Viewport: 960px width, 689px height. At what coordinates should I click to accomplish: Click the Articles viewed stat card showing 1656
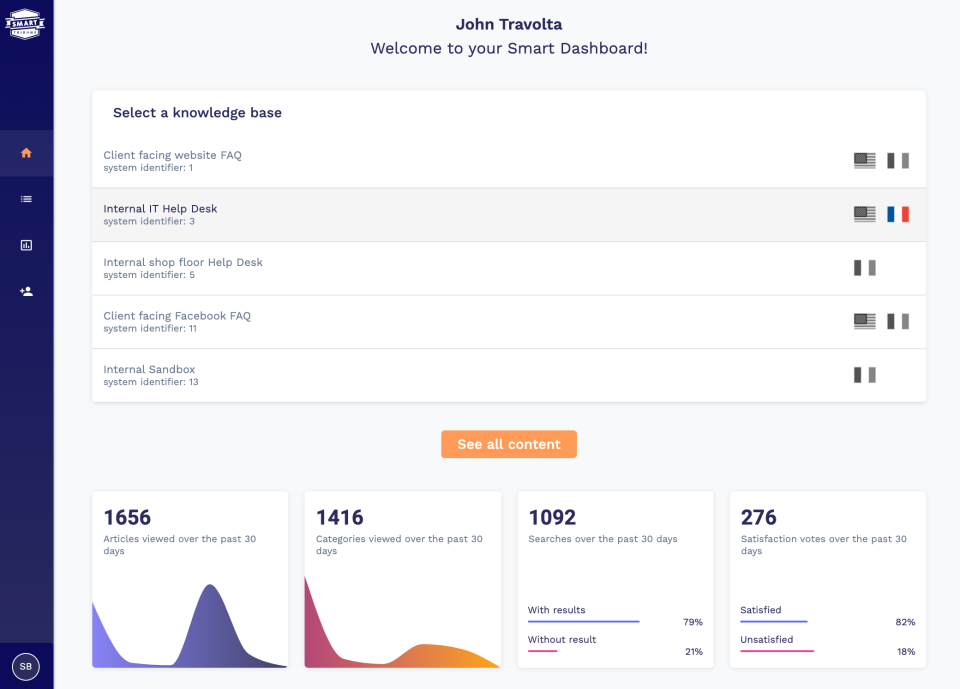(190, 580)
